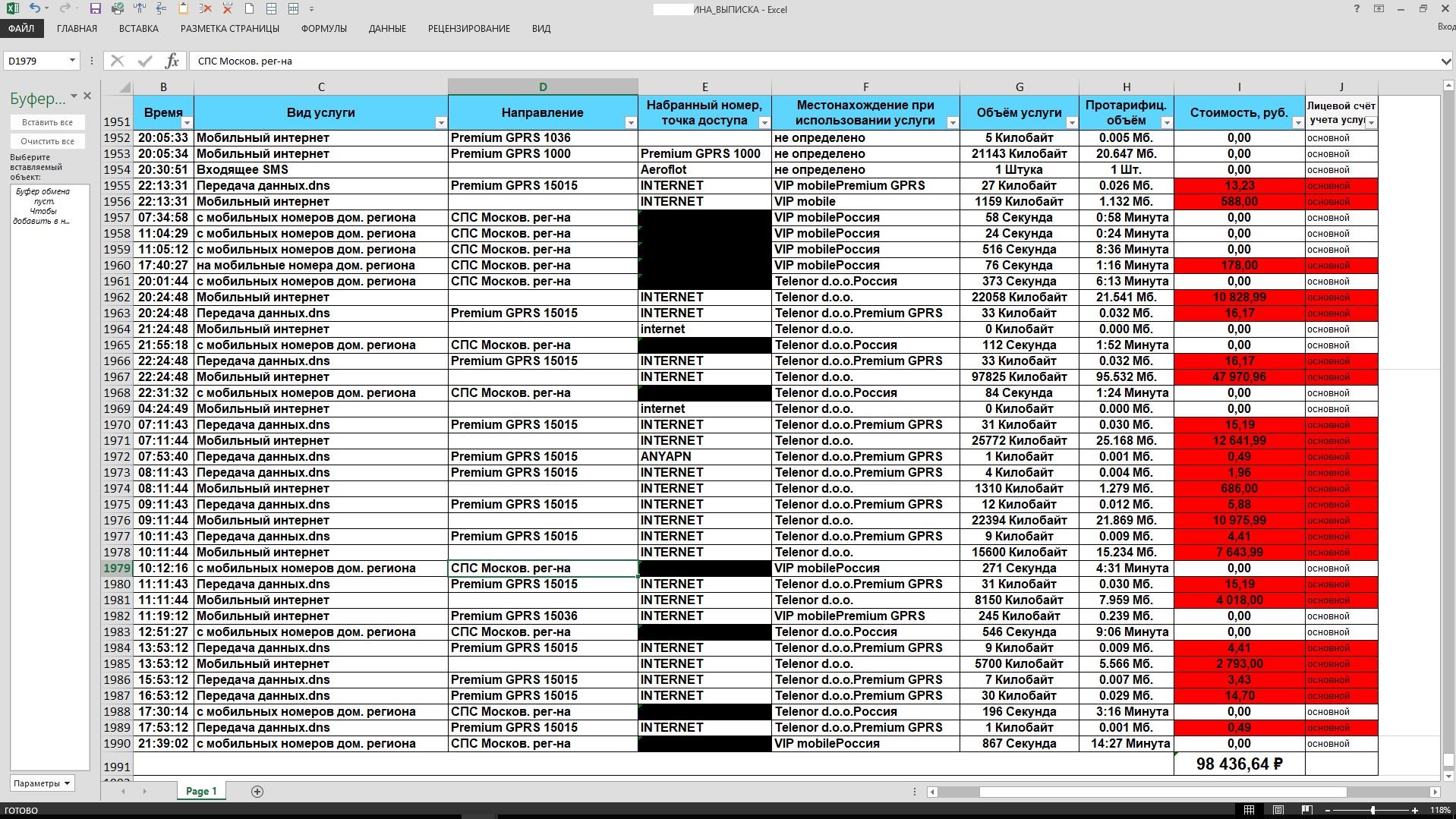Open the Name Box dropdown
The image size is (1456, 819).
pyautogui.click(x=72, y=61)
